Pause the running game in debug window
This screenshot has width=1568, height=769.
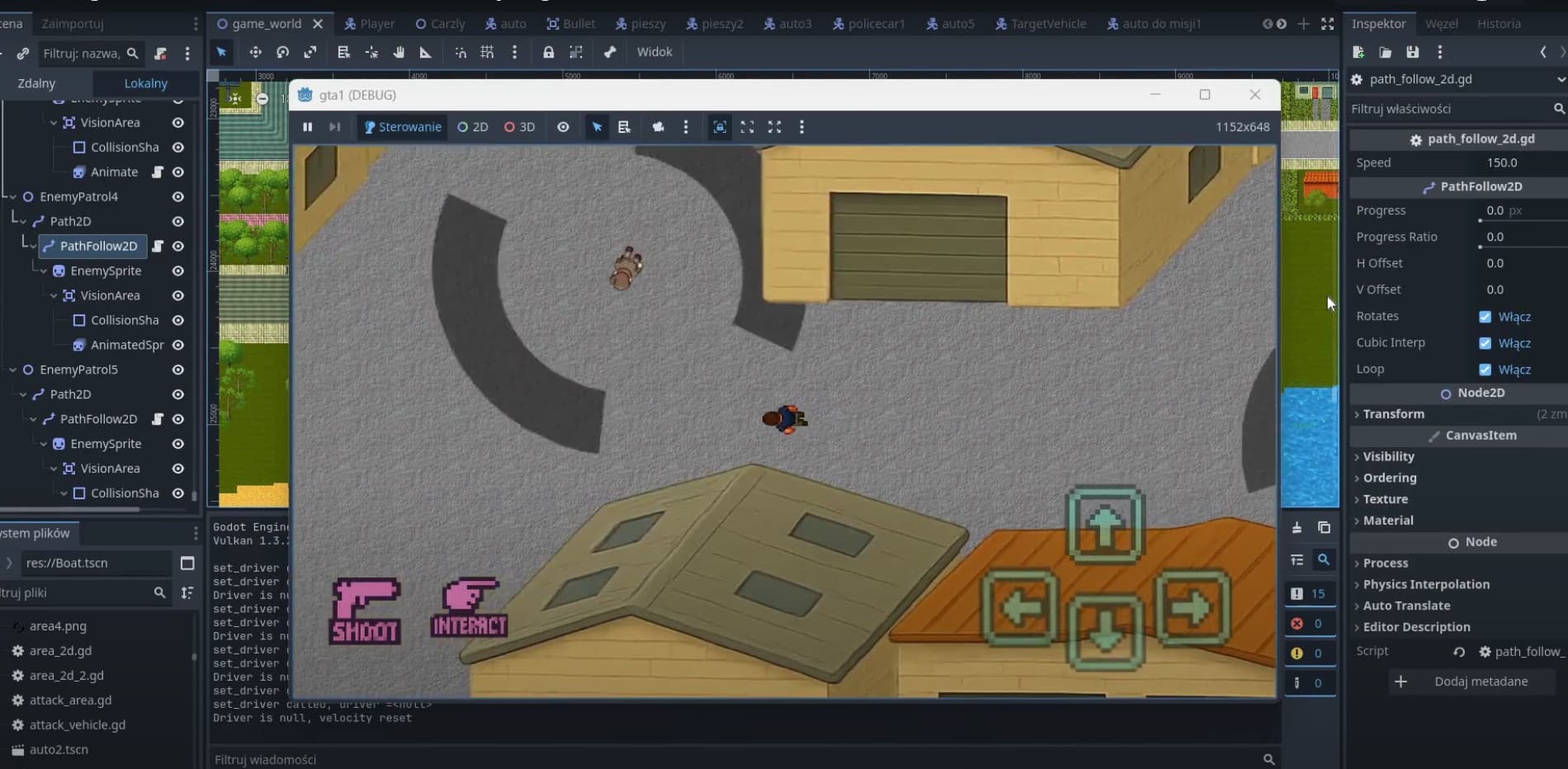click(307, 127)
